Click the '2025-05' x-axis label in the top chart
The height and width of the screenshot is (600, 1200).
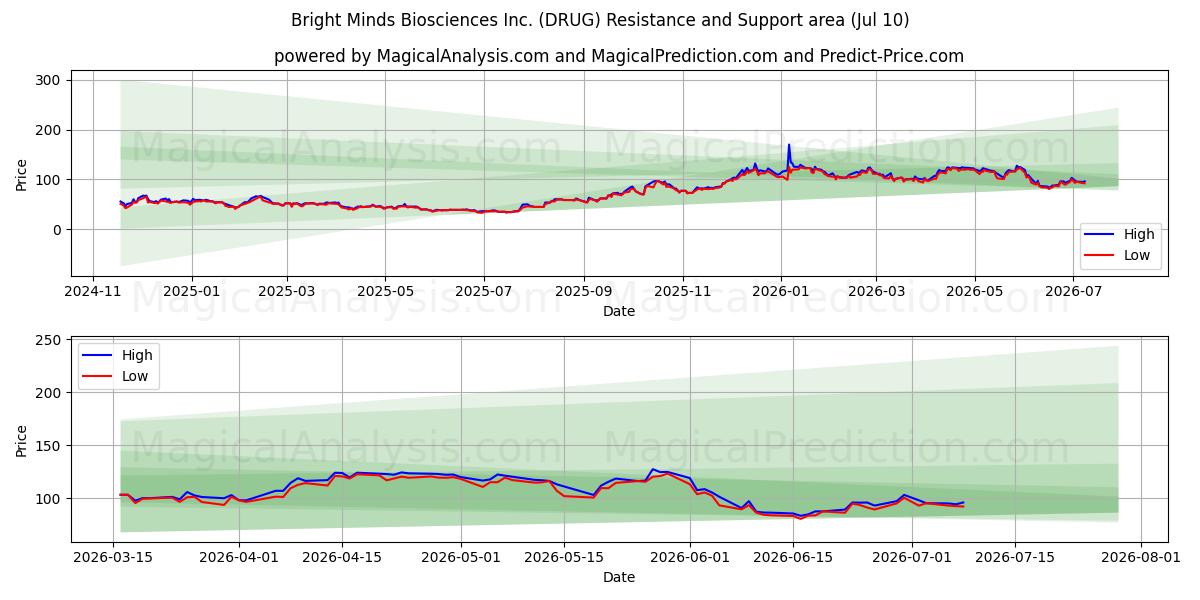pyautogui.click(x=385, y=291)
